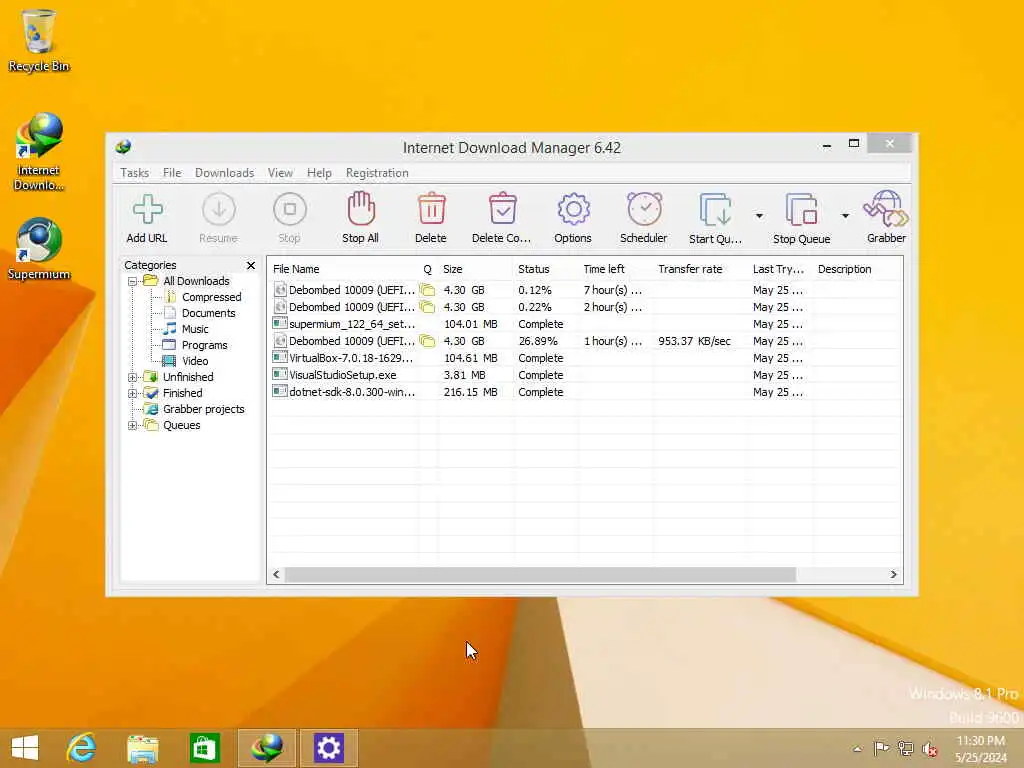Click the horizontal scrollbar thumb
Viewport: 1024px width, 768px height.
pos(541,575)
